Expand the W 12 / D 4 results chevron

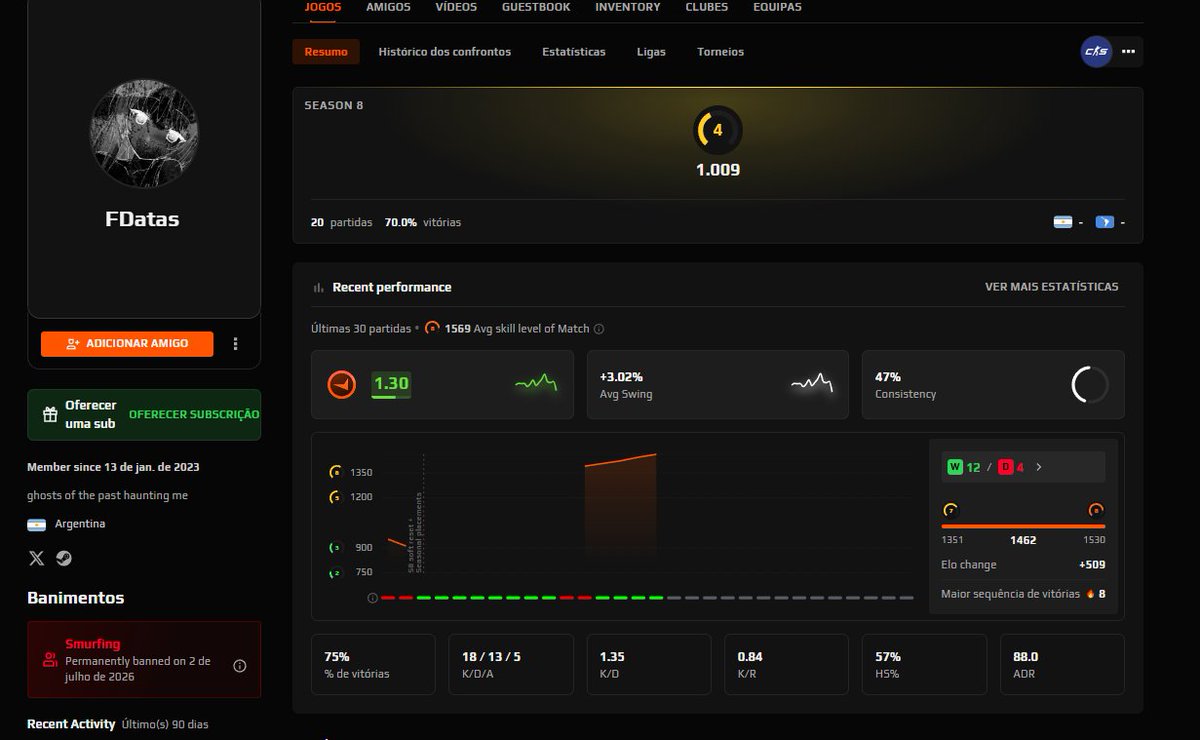(1038, 467)
